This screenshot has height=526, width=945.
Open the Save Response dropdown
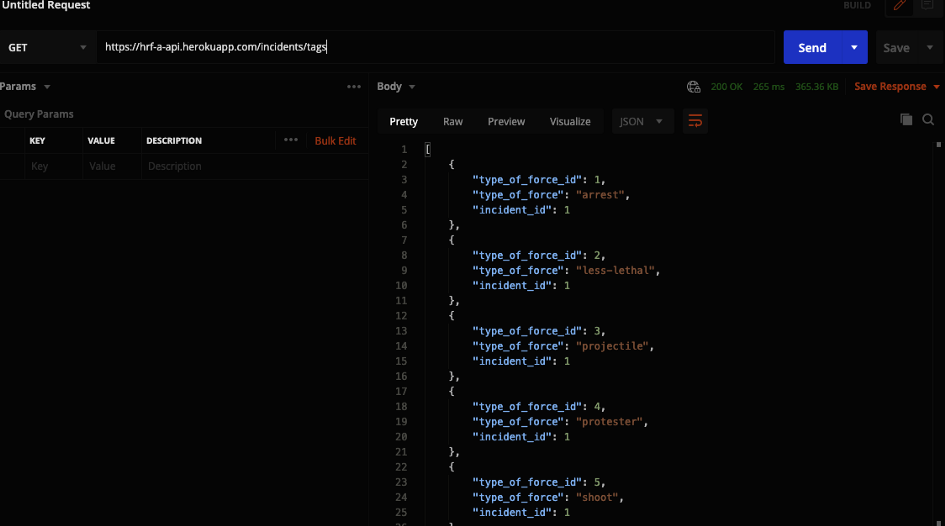[937, 87]
